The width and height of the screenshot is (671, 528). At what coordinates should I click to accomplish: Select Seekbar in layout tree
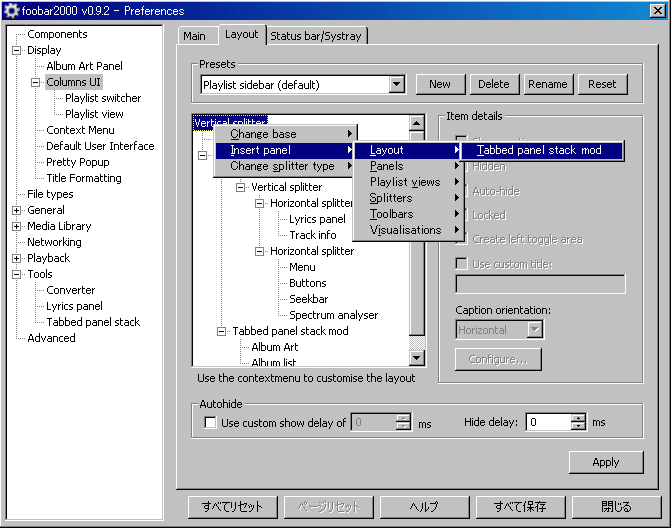click(x=309, y=299)
